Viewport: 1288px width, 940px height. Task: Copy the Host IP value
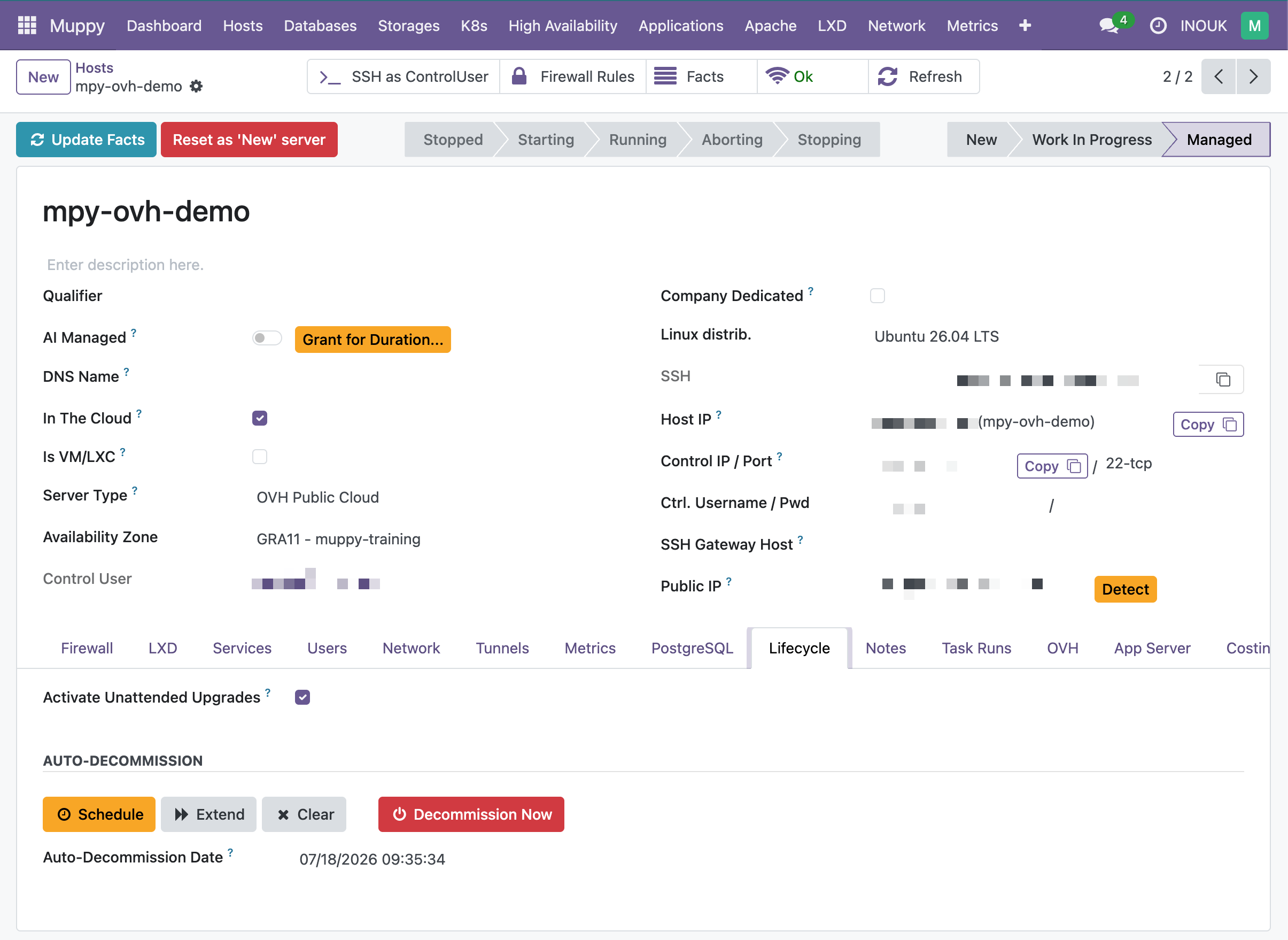click(1208, 425)
